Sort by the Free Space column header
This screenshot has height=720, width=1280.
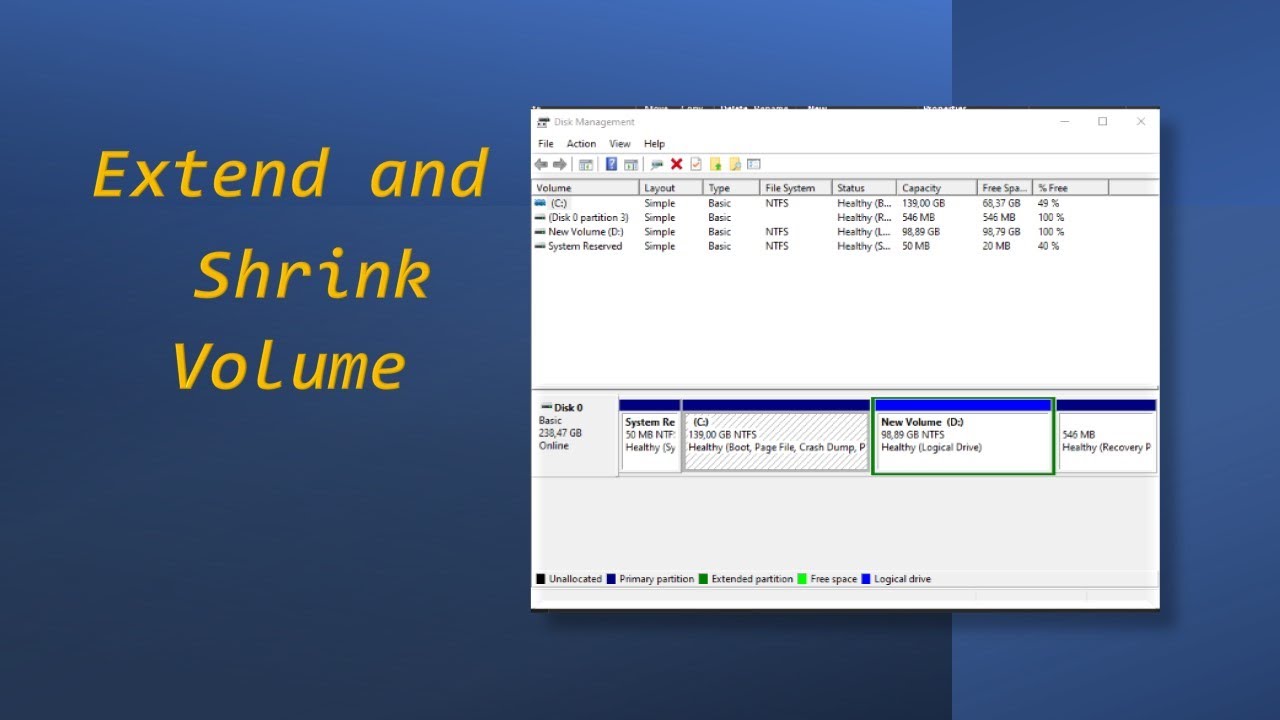1005,188
